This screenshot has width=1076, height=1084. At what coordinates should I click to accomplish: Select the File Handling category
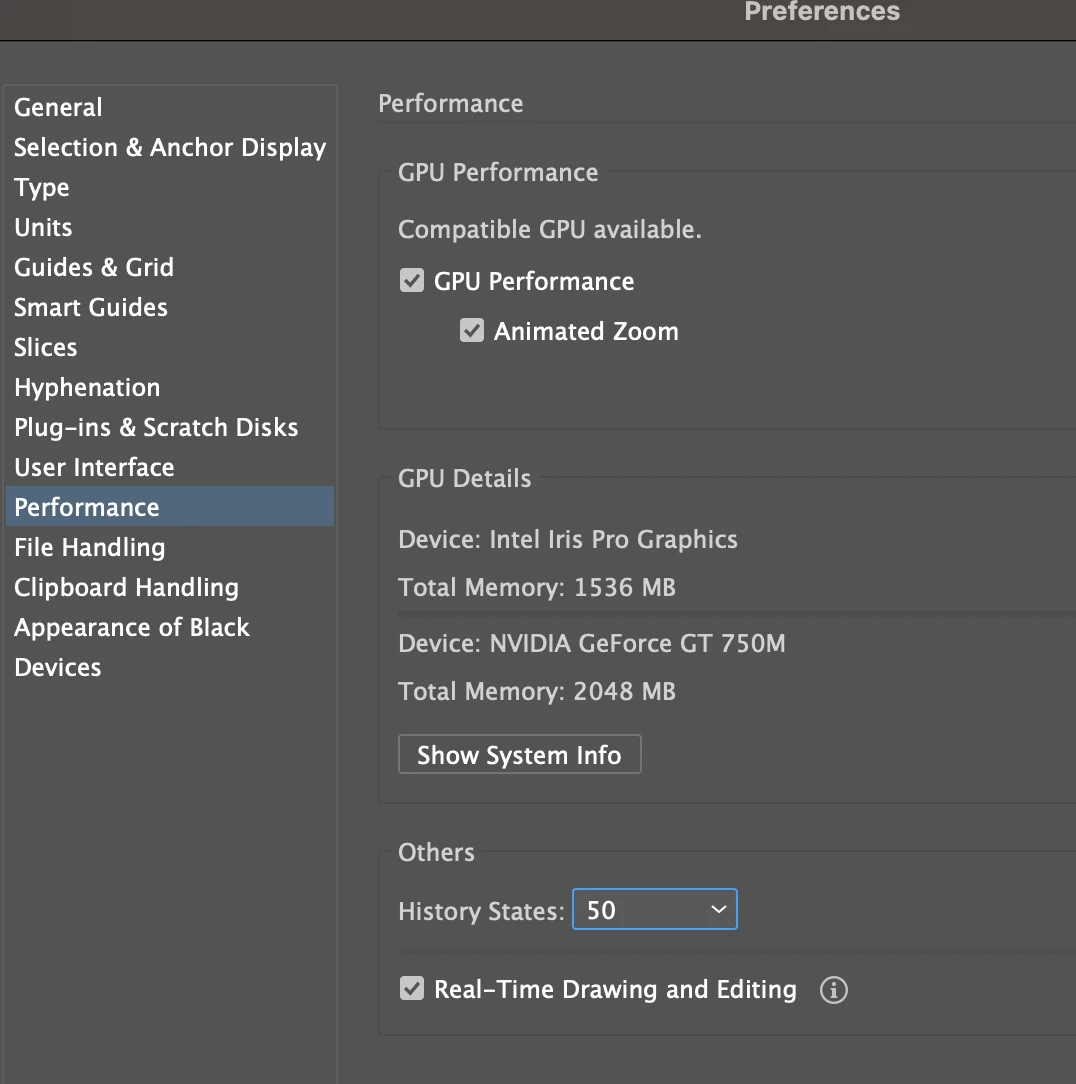click(x=90, y=547)
